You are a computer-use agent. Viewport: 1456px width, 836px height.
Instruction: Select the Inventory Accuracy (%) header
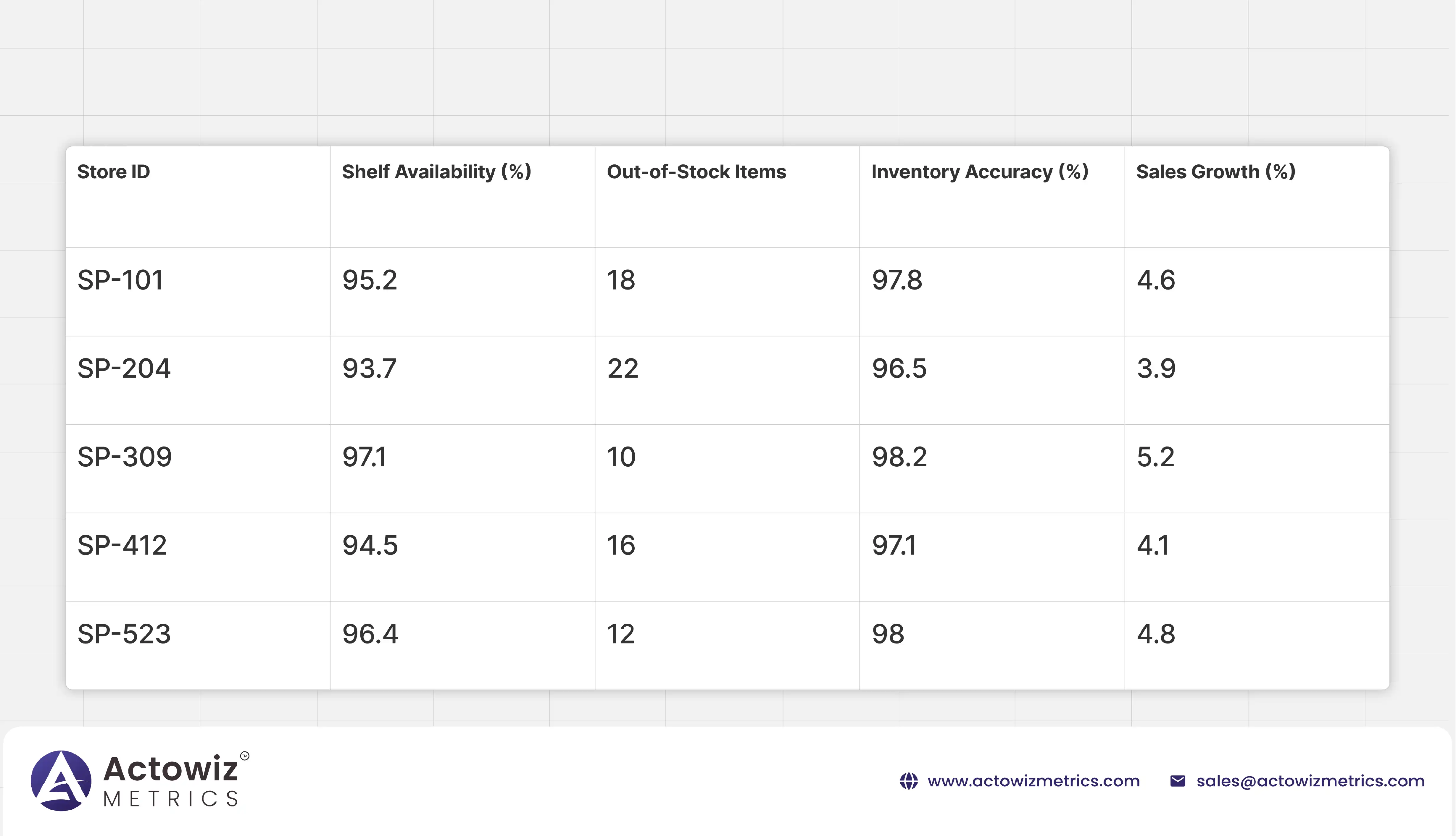(980, 172)
